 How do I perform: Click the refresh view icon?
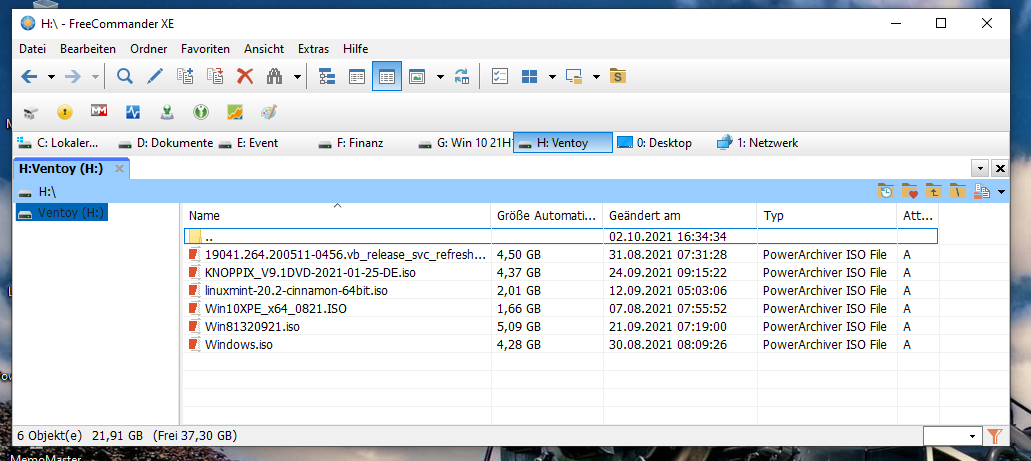(x=462, y=76)
